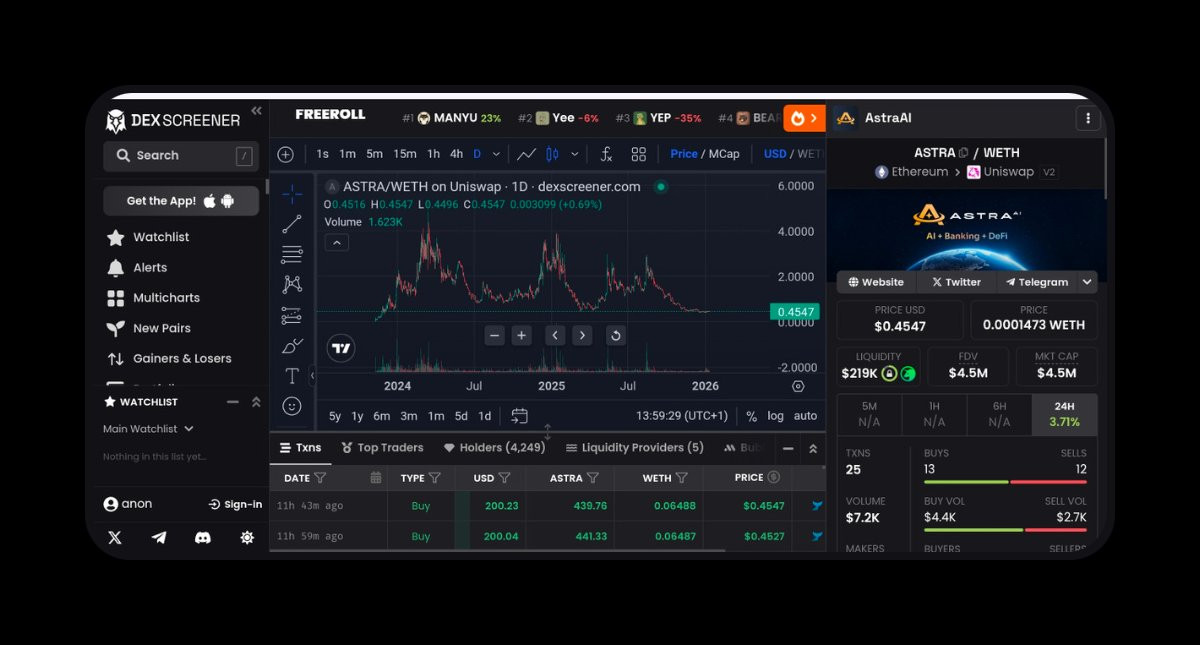Viewport: 1200px width, 645px height.
Task: Toggle the USD / WETH chart denomination
Action: click(792, 154)
